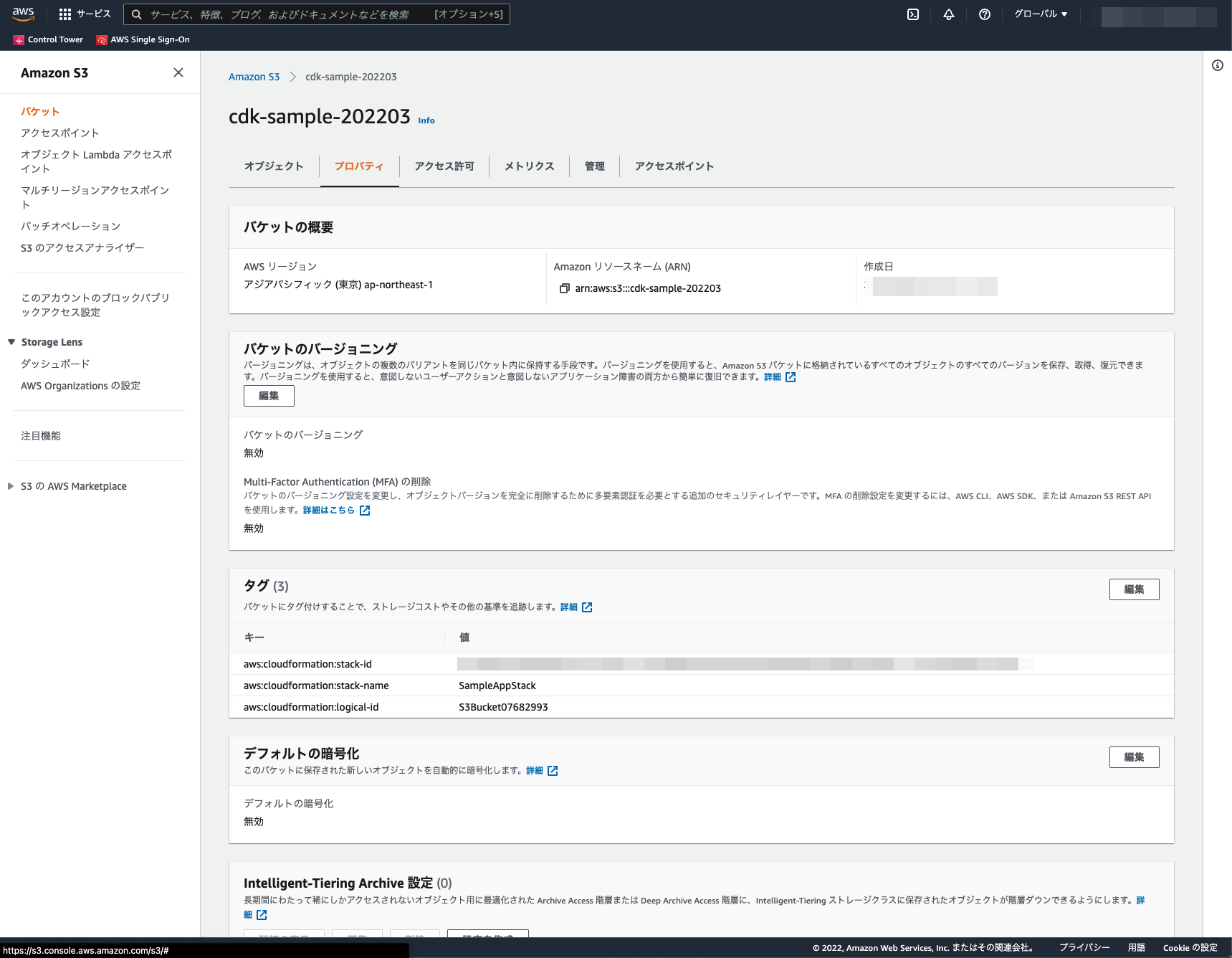
Task: Go to バケット in the sidebar
Action: pos(40,112)
